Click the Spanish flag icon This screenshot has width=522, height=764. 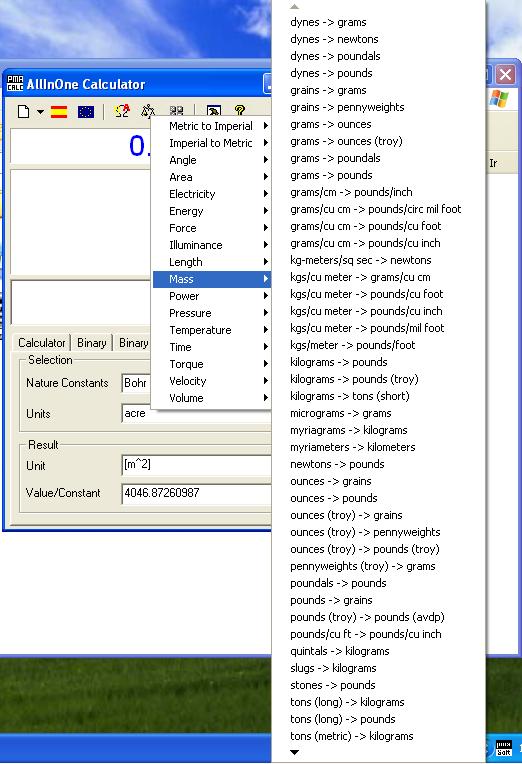[59, 112]
